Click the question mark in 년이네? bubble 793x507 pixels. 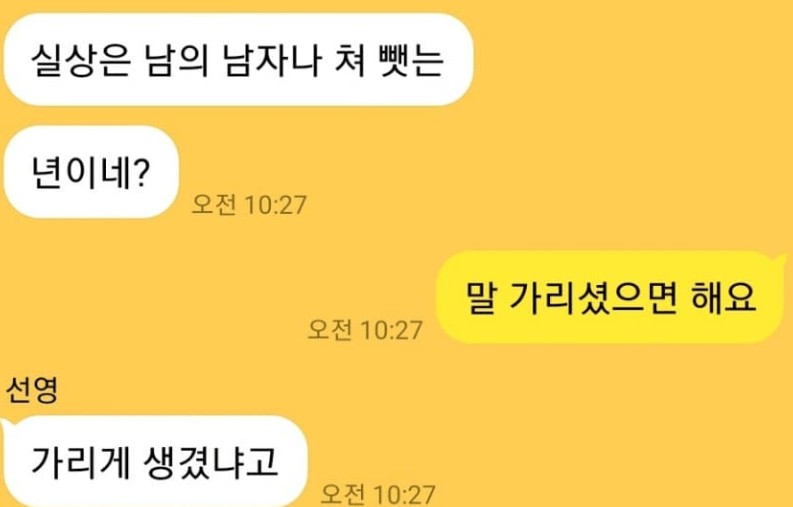pyautogui.click(x=142, y=173)
